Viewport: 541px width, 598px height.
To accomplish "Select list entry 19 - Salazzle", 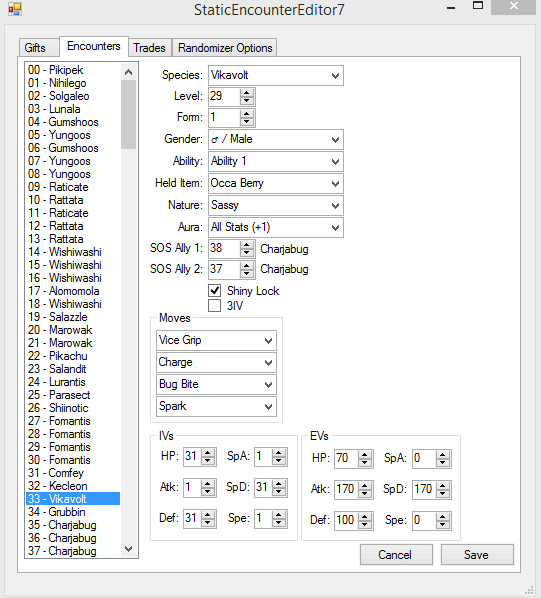I will coord(72,317).
